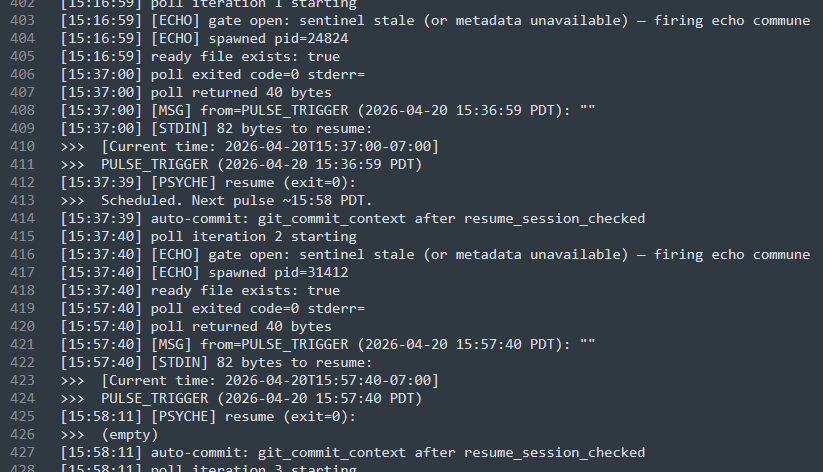Click the '[15:57:40] poll returned 40 bytes' line
Viewport: 823px width, 472px height.
[196, 327]
